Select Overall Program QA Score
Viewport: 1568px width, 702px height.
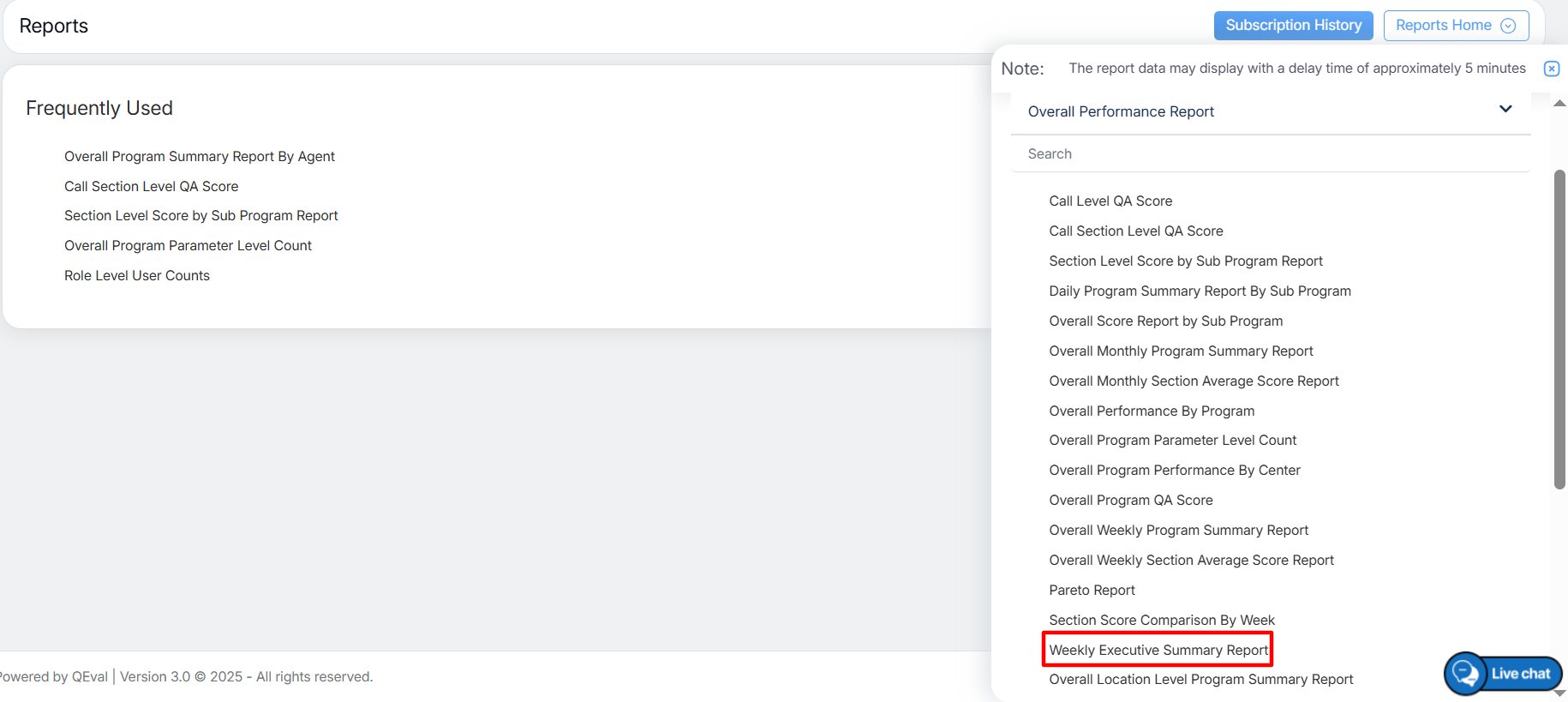click(x=1130, y=501)
